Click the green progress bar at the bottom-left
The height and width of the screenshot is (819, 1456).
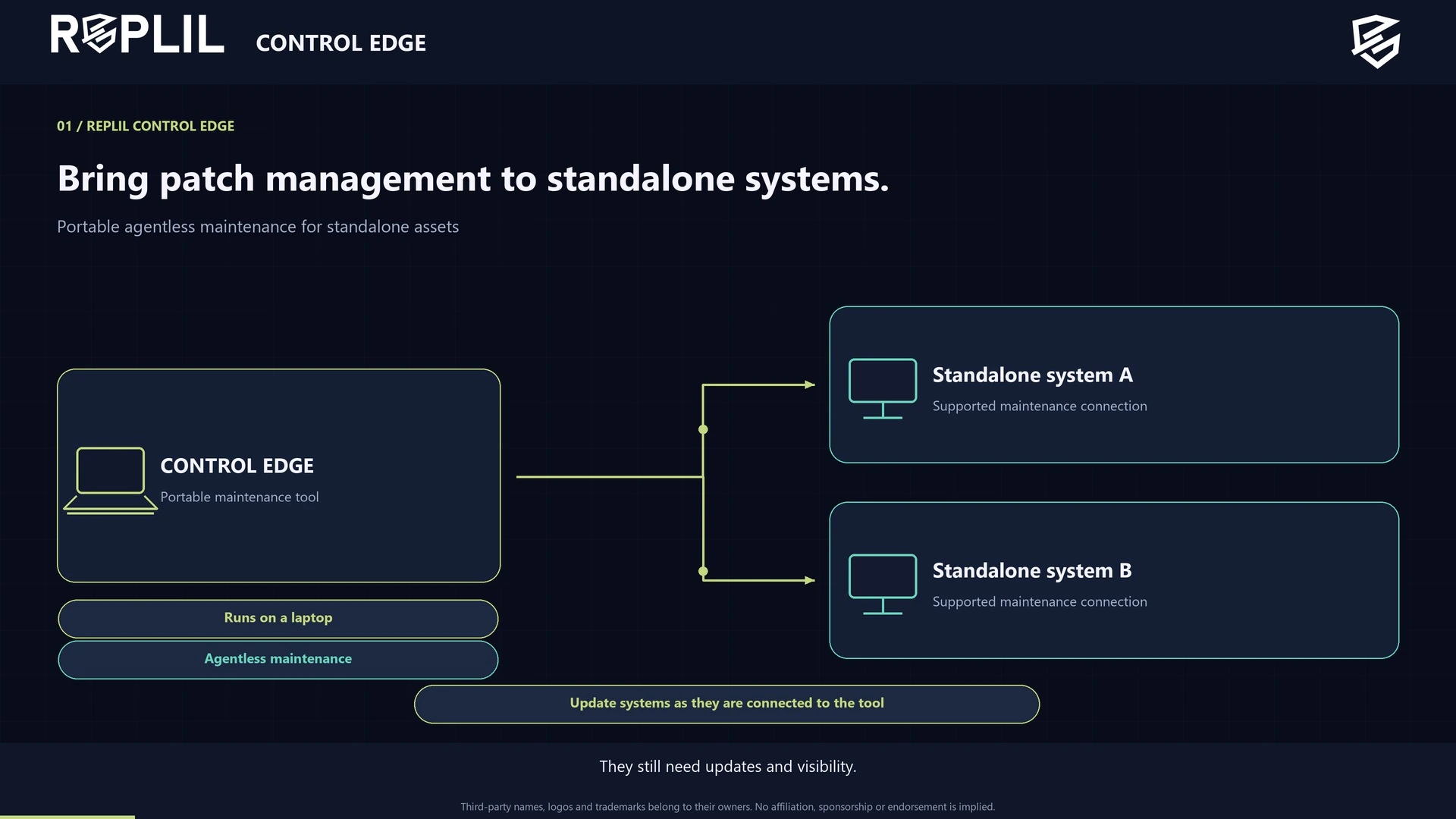point(67,817)
